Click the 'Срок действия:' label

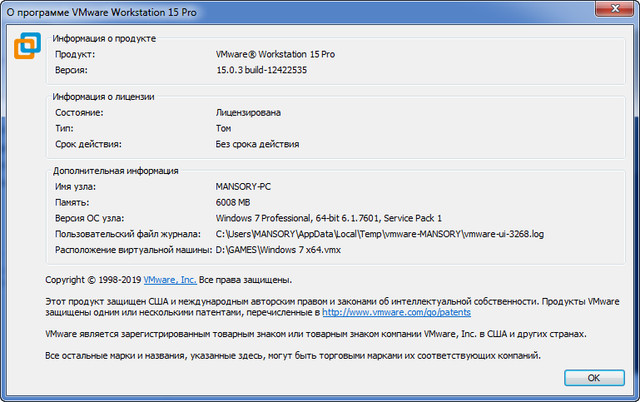coord(88,144)
